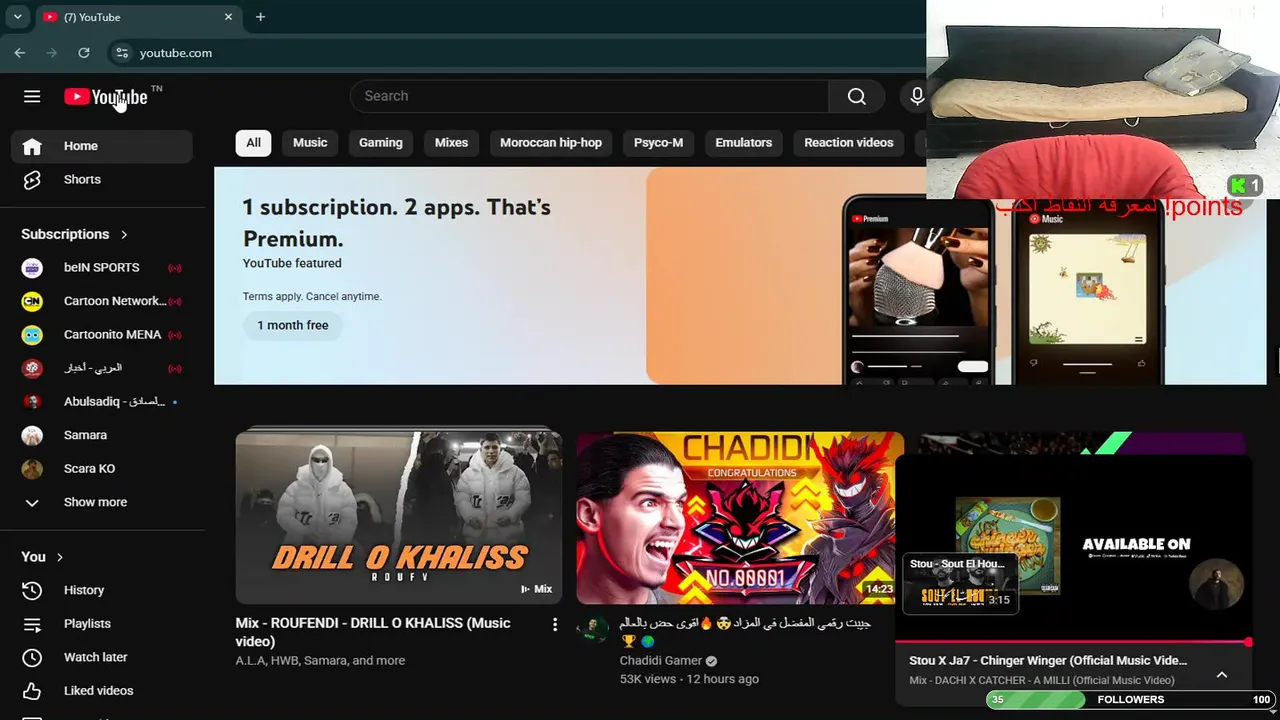Image resolution: width=1280 pixels, height=720 pixels.
Task: Click the Premium promo heading
Action: (x=397, y=223)
